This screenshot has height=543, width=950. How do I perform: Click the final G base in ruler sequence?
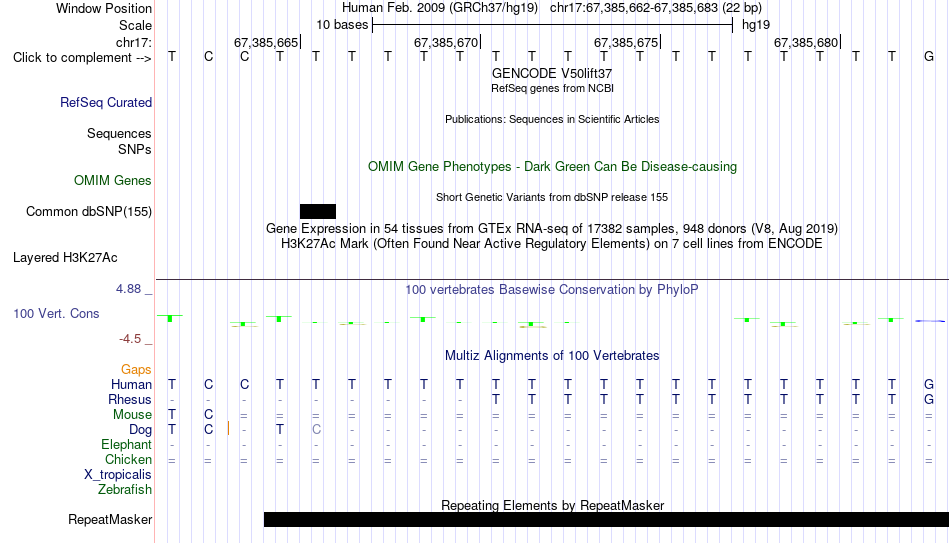[929, 57]
